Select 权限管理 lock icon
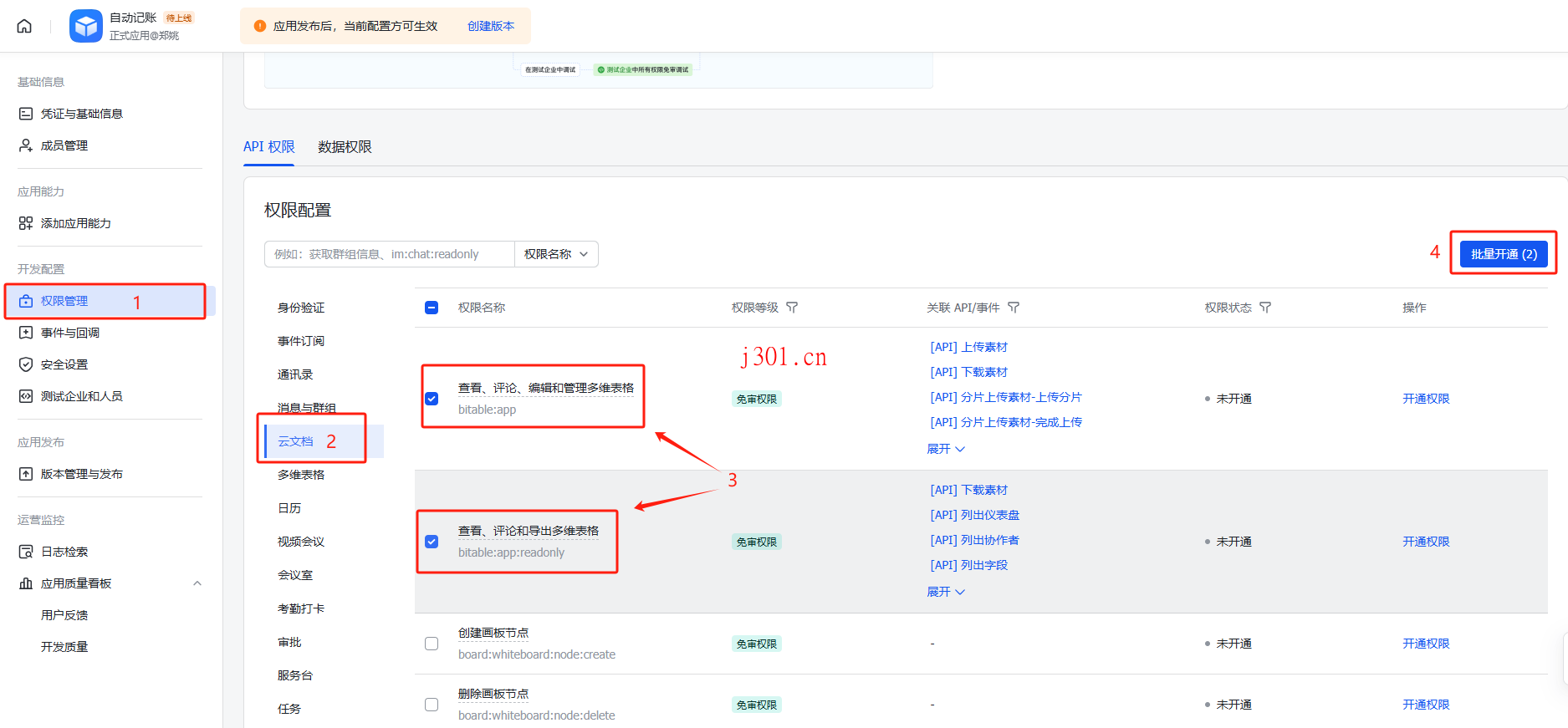 point(26,301)
